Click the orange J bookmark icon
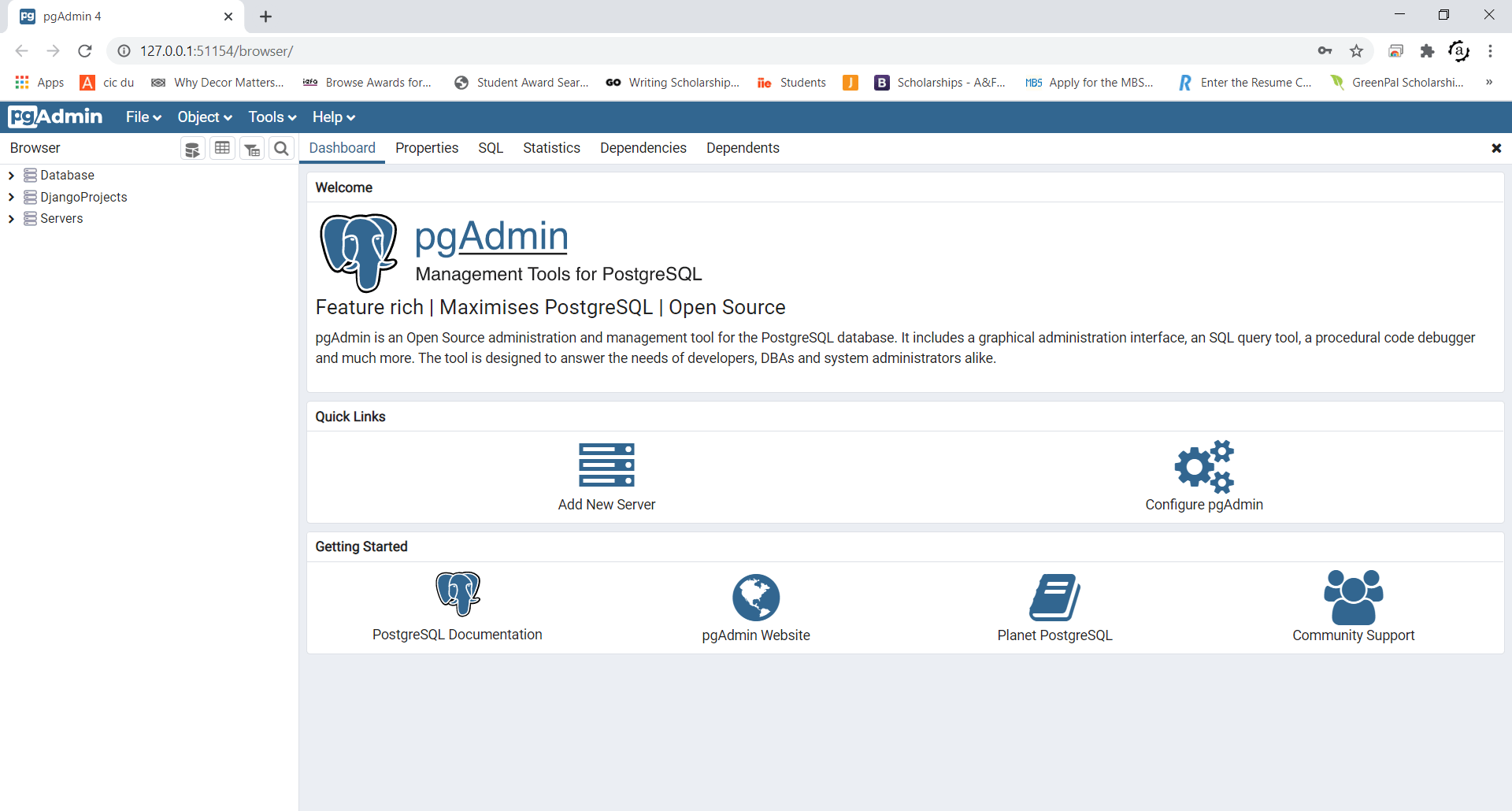The height and width of the screenshot is (811, 1512). (x=850, y=83)
